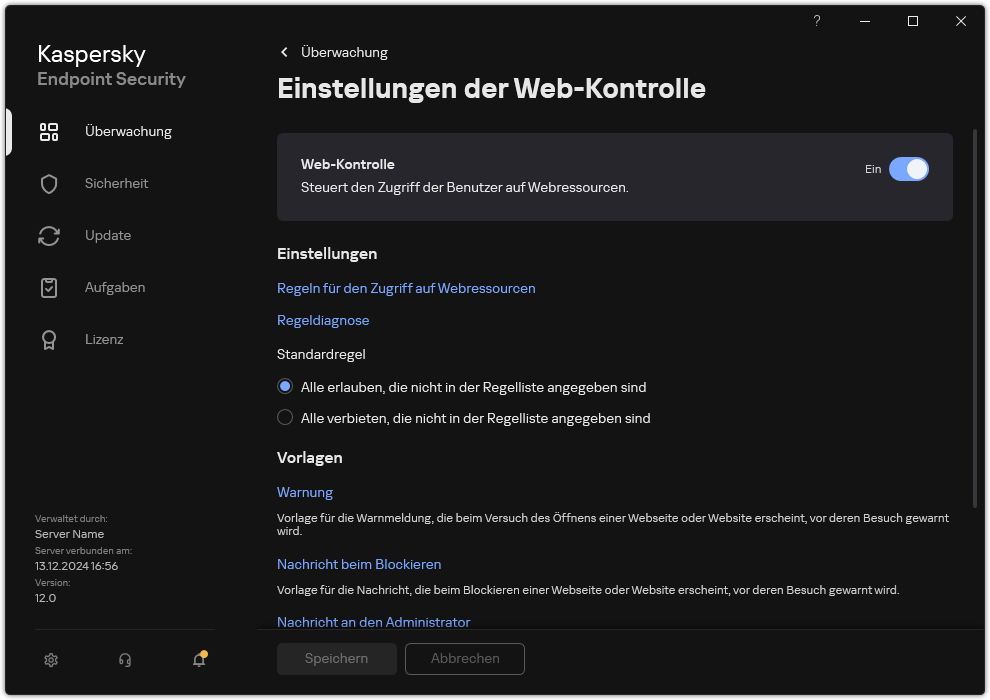
Task: Open the Warnung template link
Action: [x=305, y=492]
